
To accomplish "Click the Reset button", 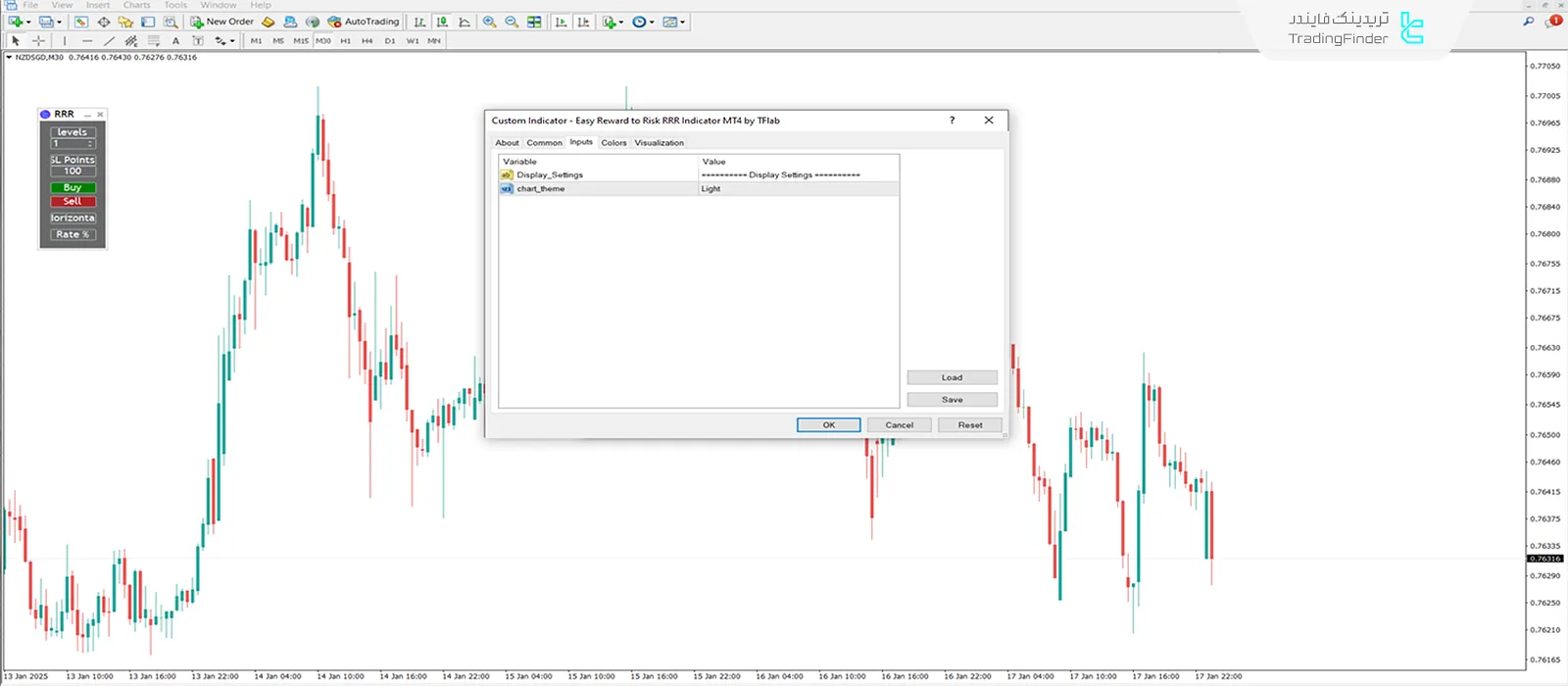I will pyautogui.click(x=969, y=425).
